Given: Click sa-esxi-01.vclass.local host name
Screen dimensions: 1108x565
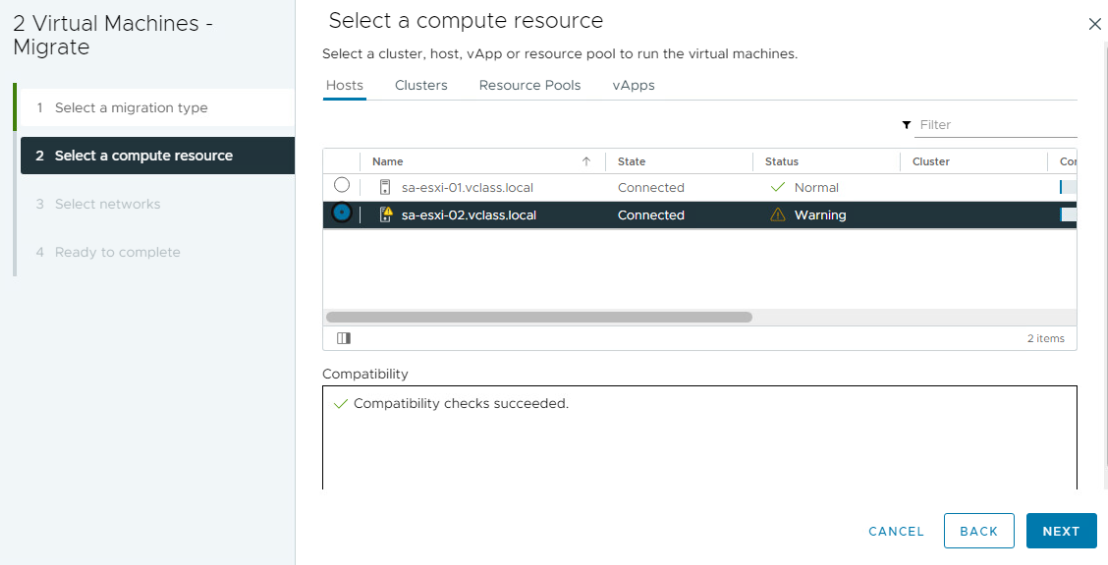Looking at the screenshot, I should [467, 187].
